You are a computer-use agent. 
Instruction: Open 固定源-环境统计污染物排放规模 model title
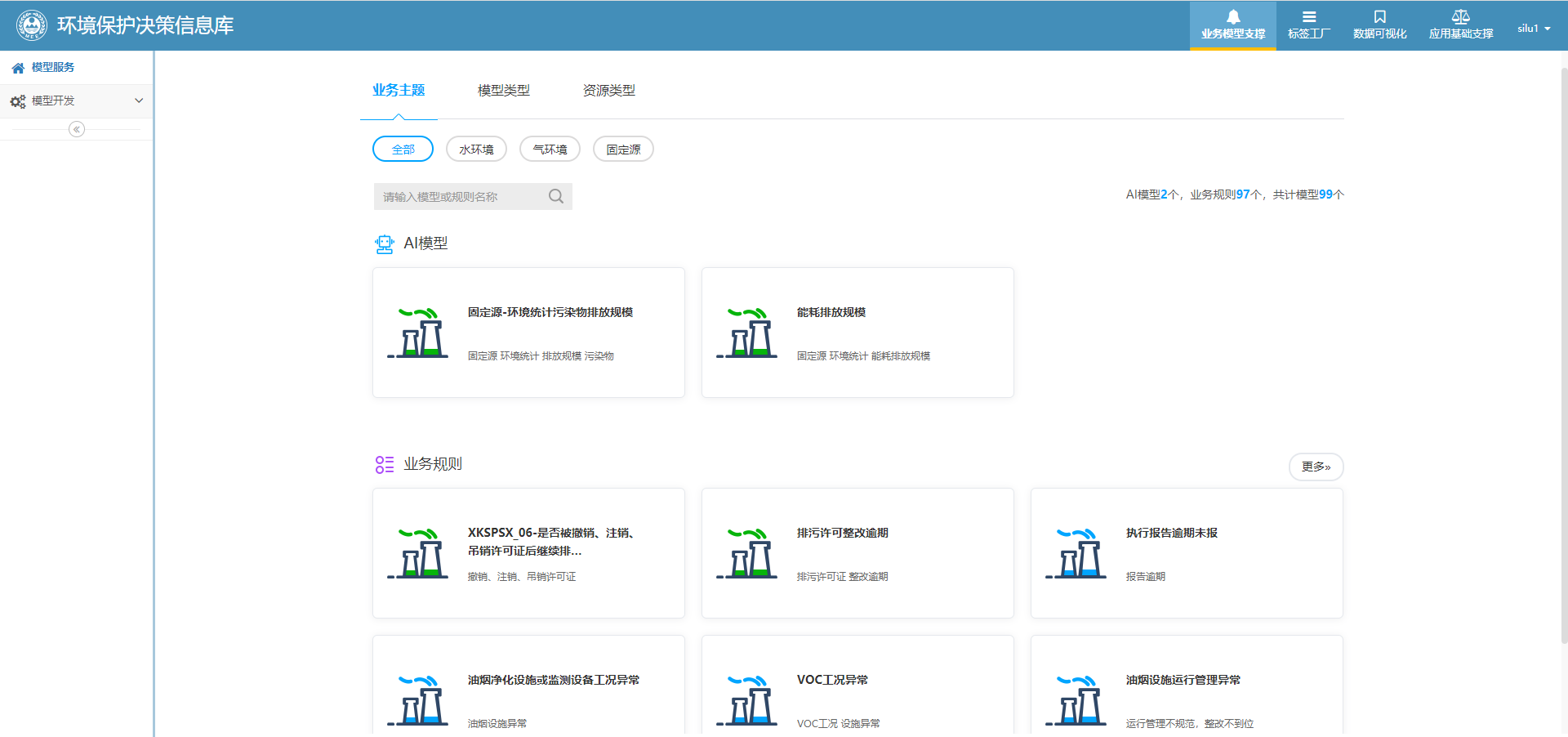550,312
